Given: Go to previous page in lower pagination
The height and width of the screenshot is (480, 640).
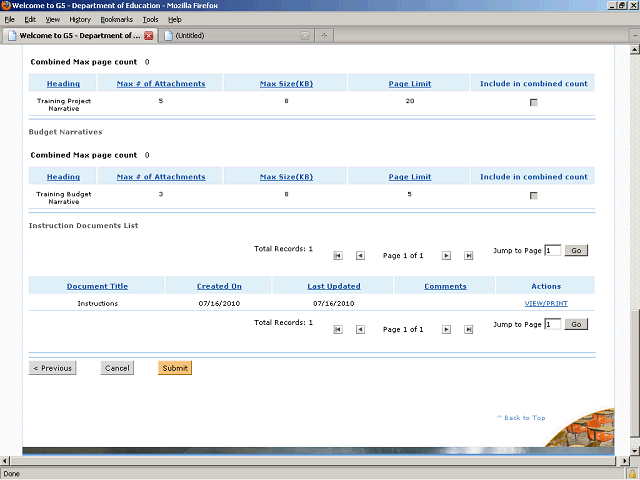Looking at the screenshot, I should tap(360, 329).
